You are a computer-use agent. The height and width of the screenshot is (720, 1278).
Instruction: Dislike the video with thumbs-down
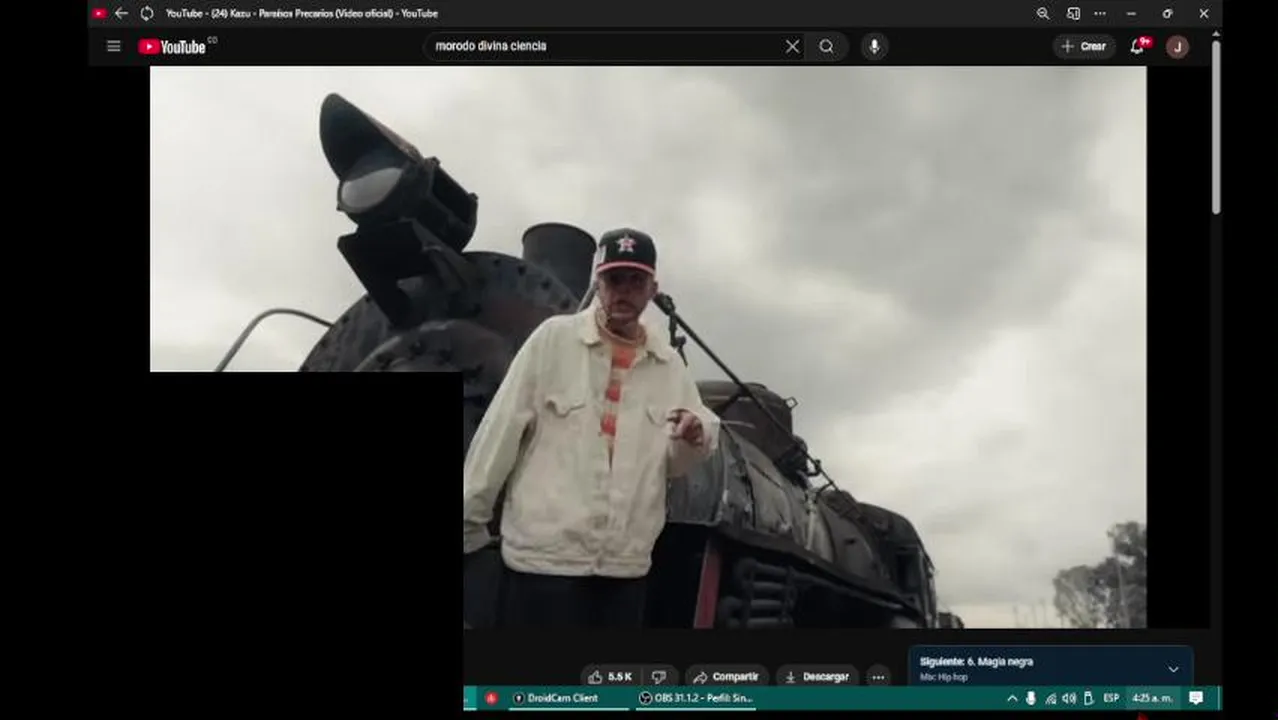point(659,677)
